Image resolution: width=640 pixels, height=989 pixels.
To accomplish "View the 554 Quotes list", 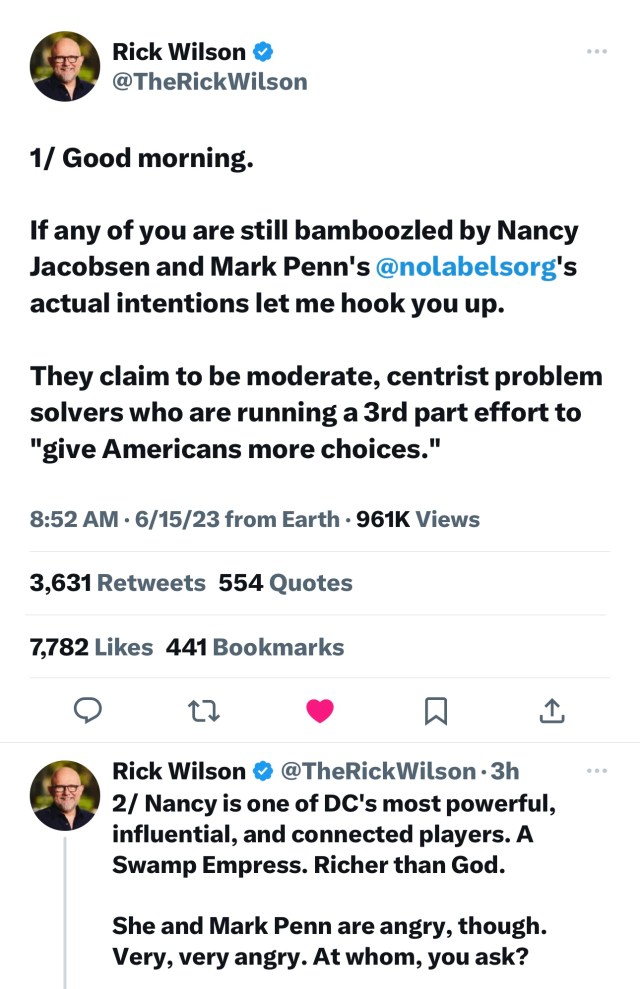I will 285,583.
